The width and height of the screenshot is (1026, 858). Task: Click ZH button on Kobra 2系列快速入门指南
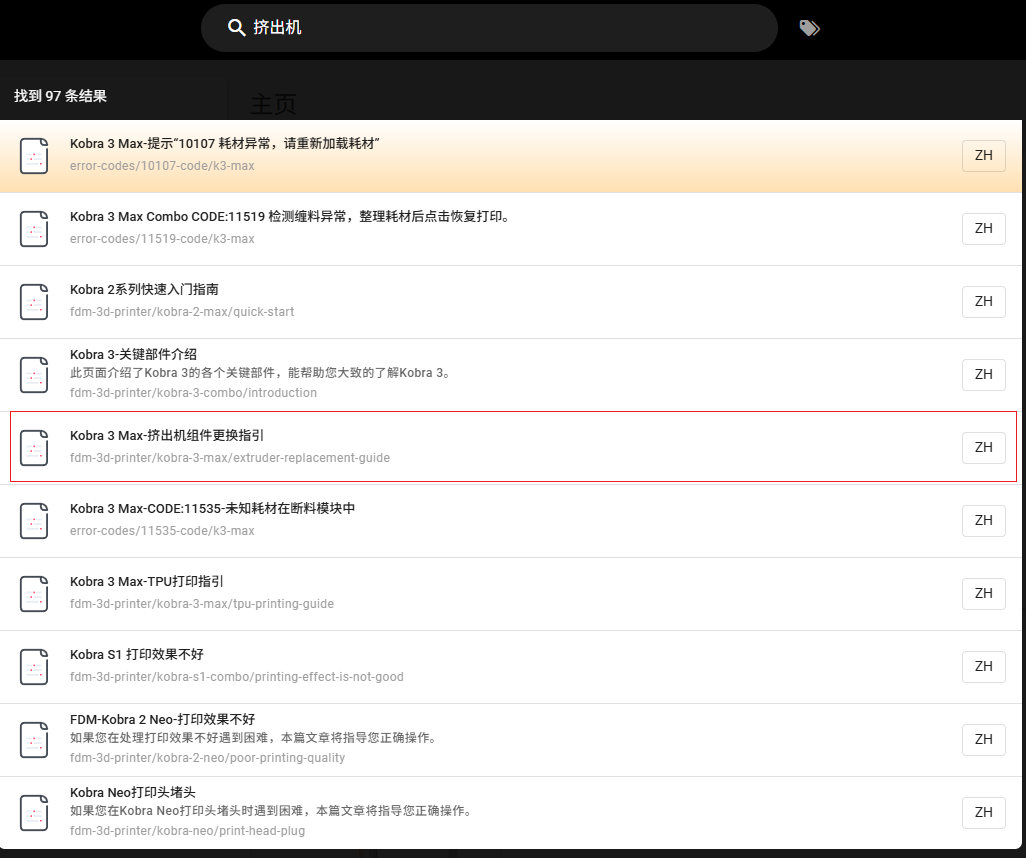coord(983,302)
